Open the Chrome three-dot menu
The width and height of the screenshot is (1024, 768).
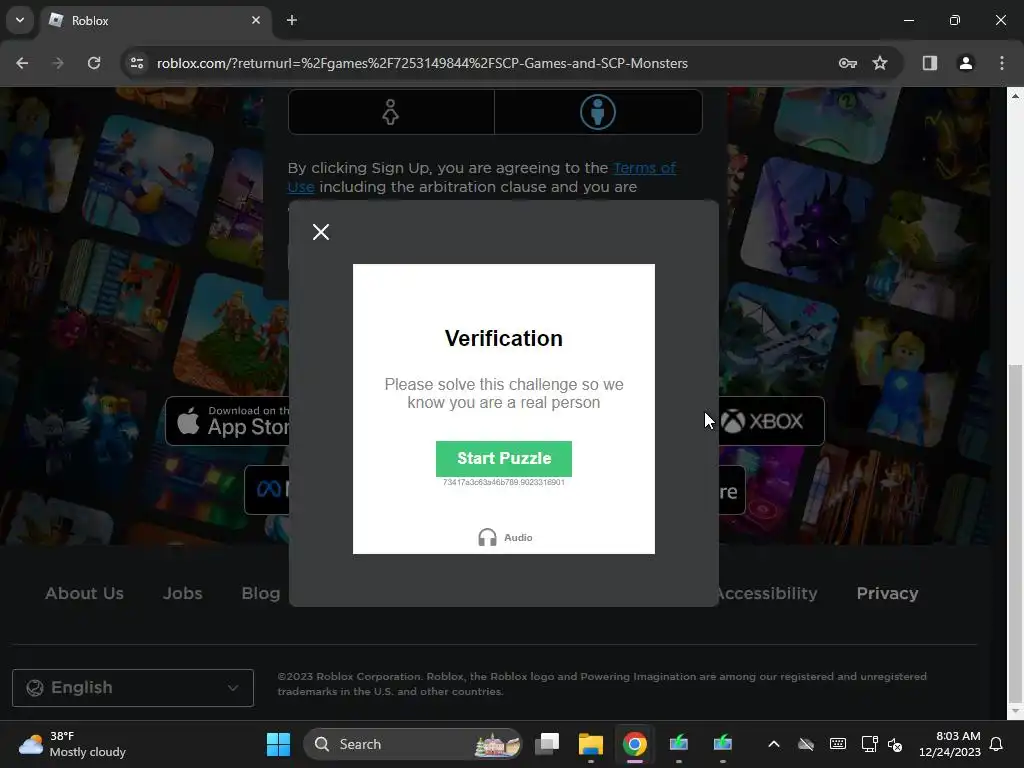click(x=1001, y=63)
